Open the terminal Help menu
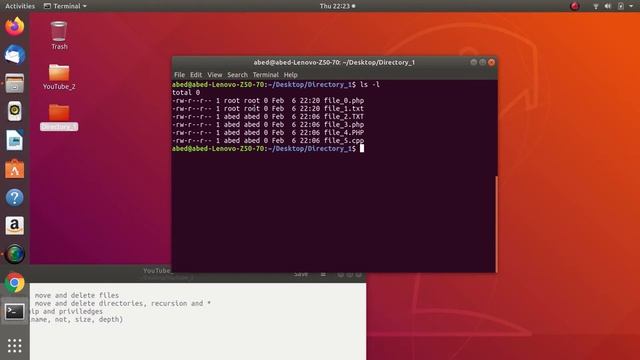The image size is (640, 360). coord(291,75)
